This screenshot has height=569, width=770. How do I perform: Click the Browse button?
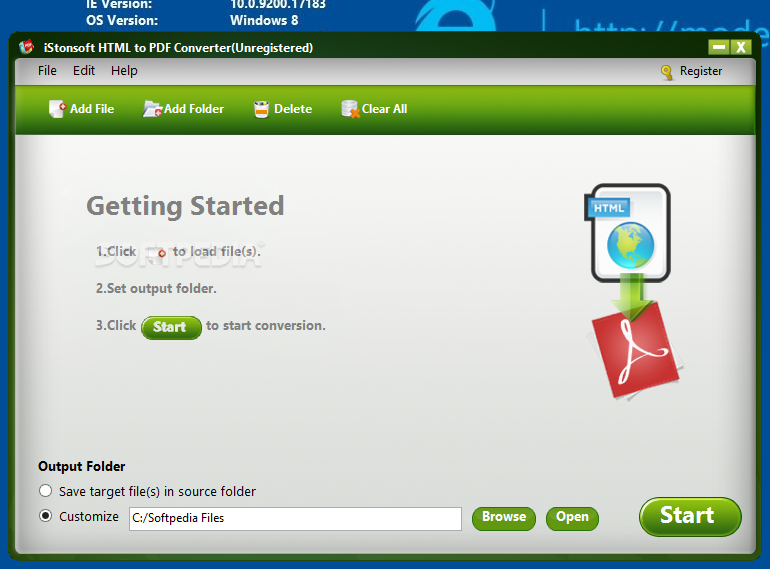coord(504,518)
